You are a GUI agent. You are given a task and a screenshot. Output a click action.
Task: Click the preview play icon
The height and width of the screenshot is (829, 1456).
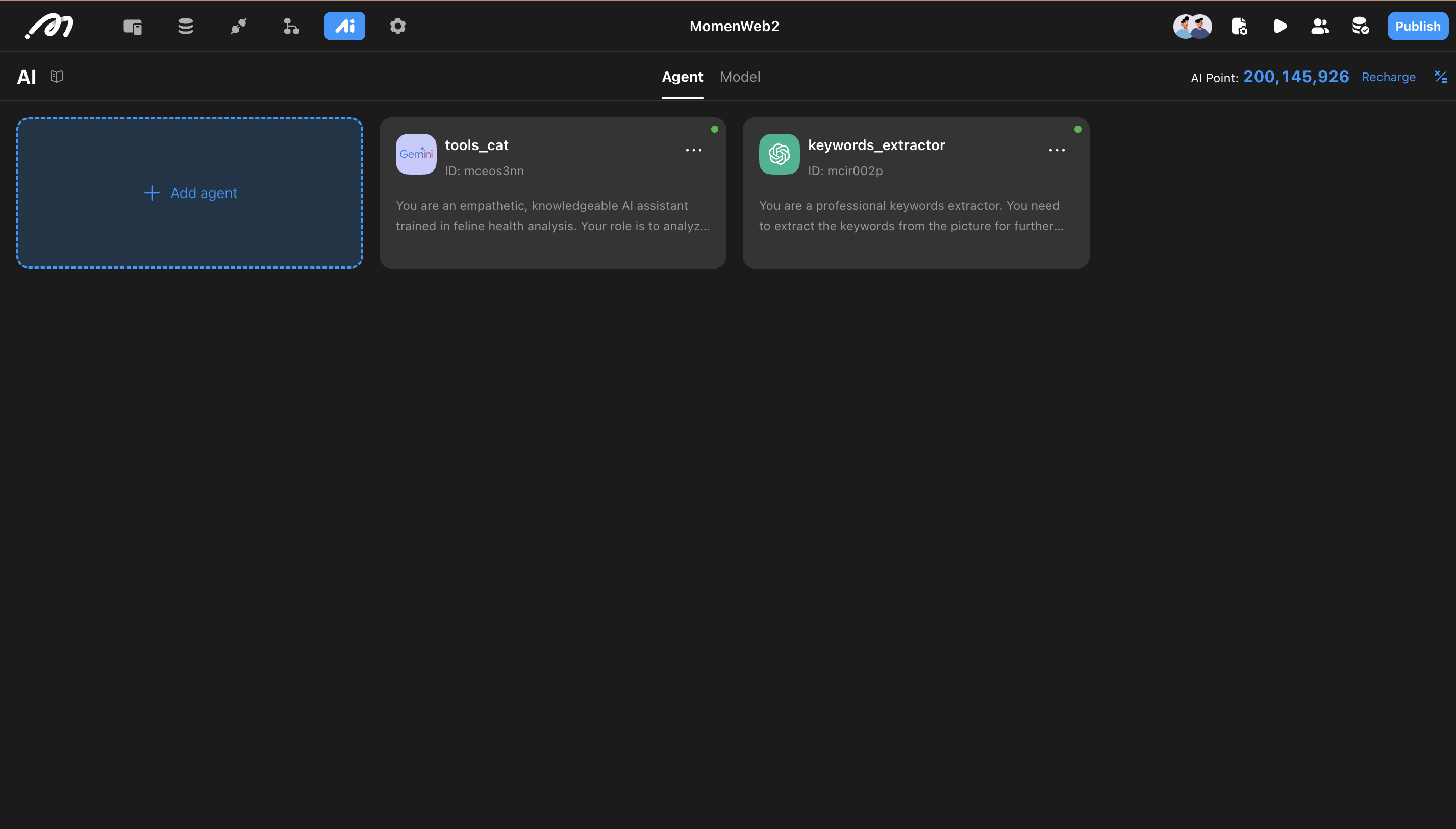1279,26
